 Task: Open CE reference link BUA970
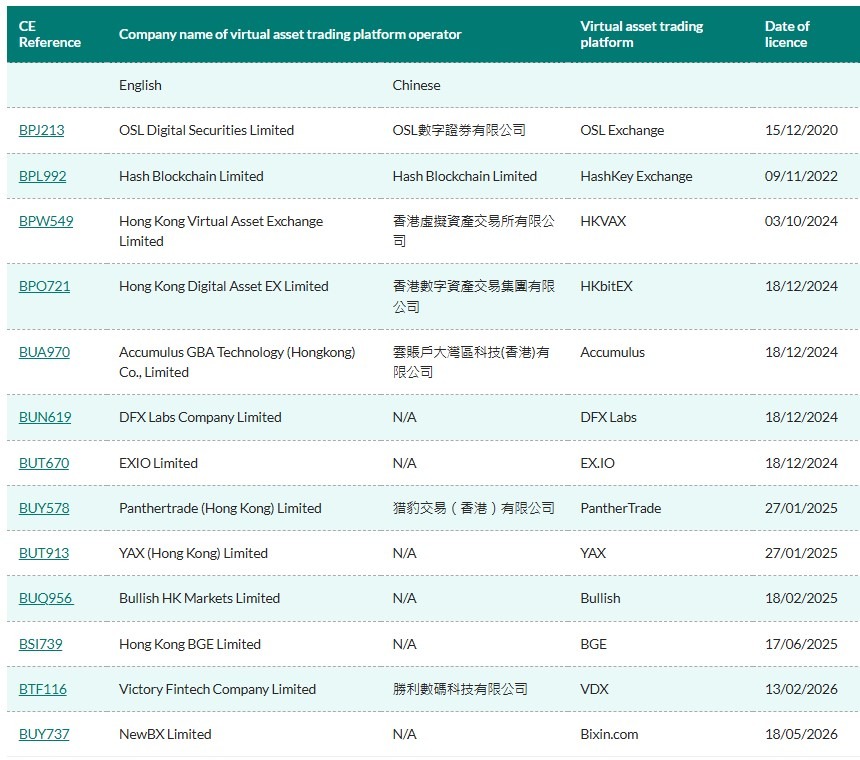click(x=44, y=352)
